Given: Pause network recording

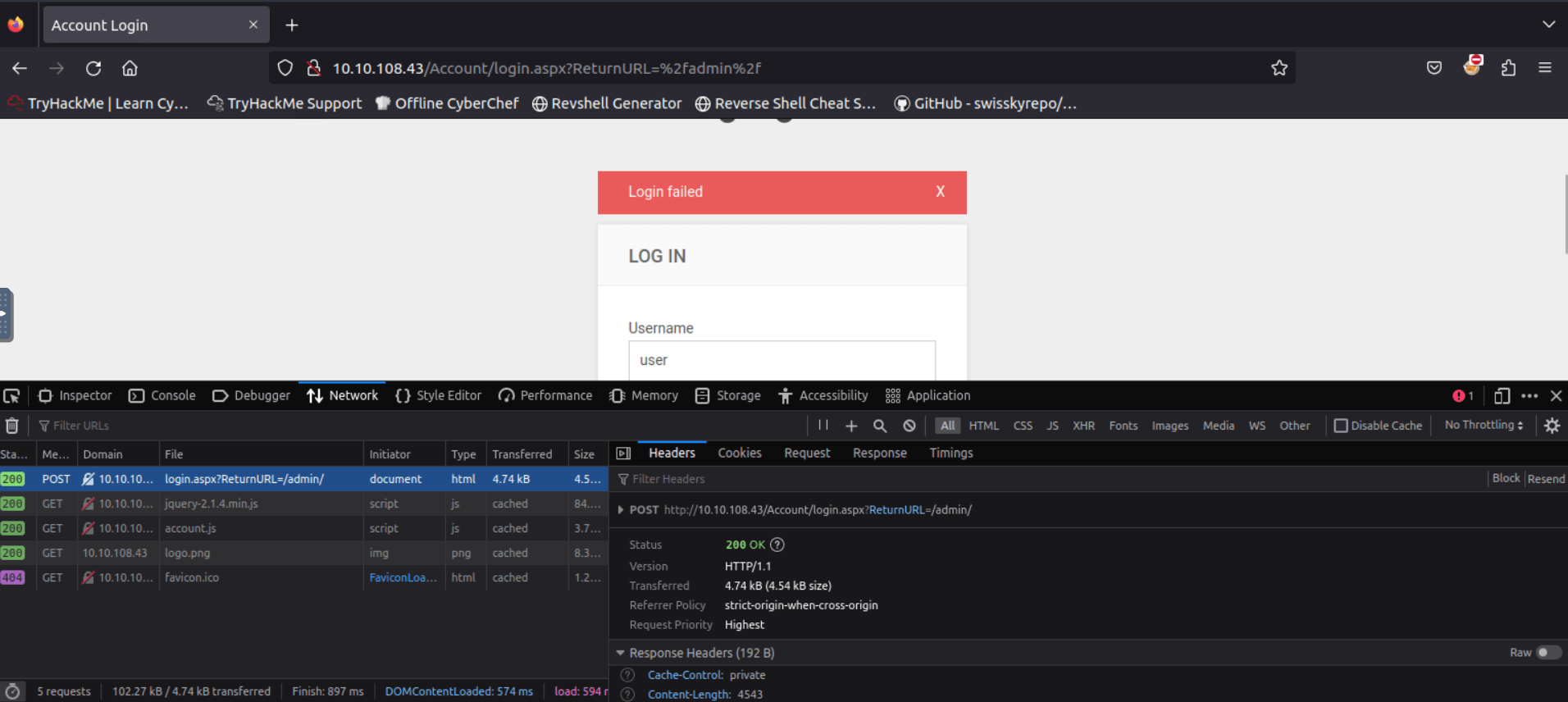Looking at the screenshot, I should (823, 425).
